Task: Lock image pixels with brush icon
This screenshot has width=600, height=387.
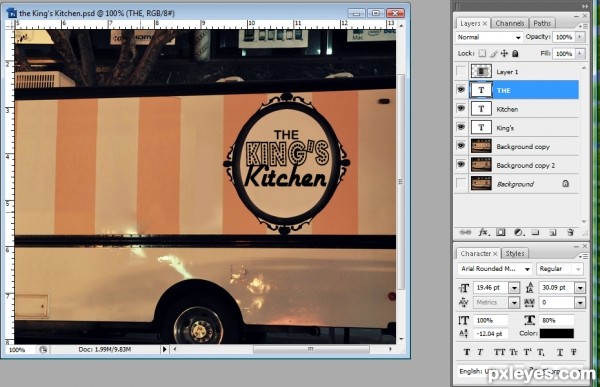Action: pos(494,54)
